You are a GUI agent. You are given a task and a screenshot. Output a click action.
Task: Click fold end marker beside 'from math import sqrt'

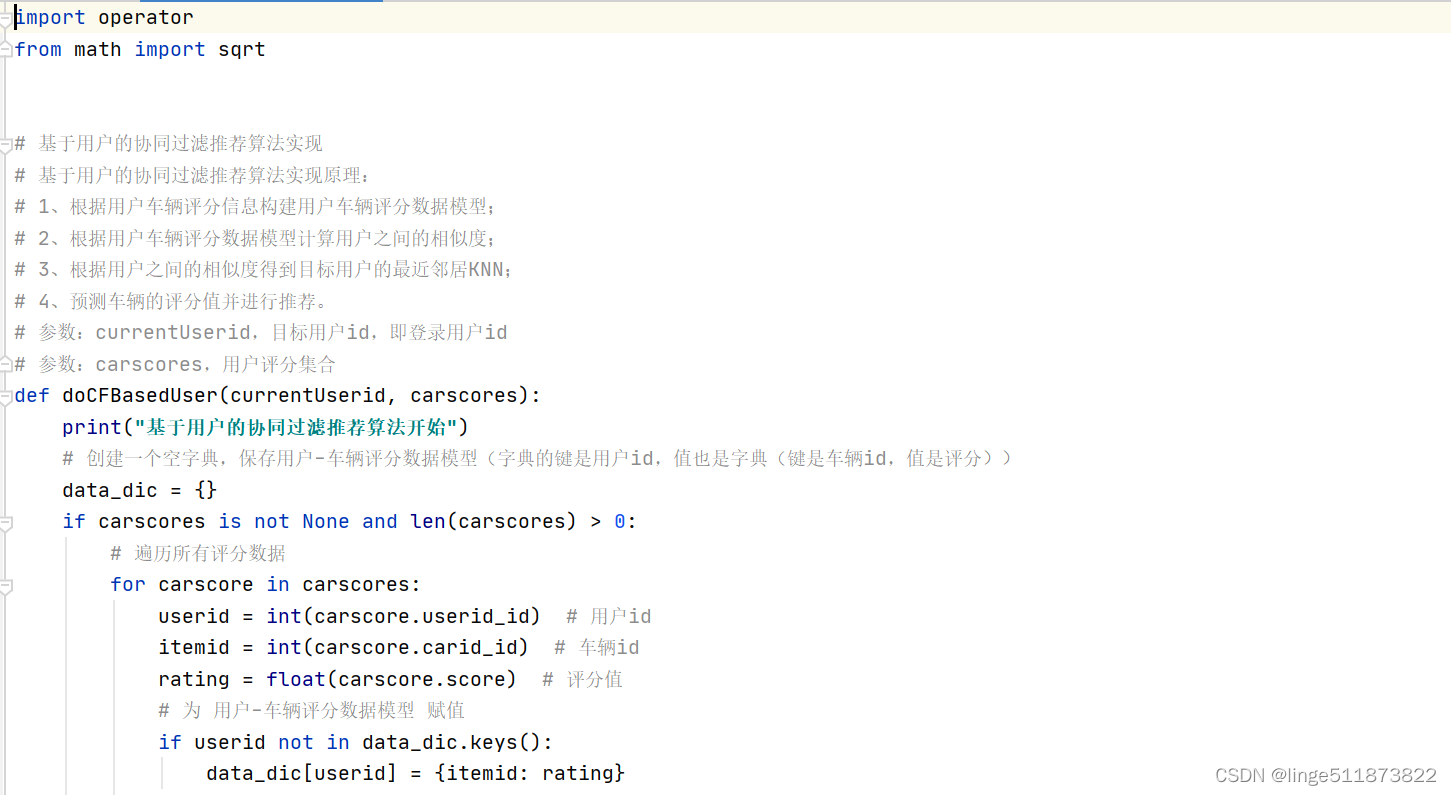(x=6, y=50)
